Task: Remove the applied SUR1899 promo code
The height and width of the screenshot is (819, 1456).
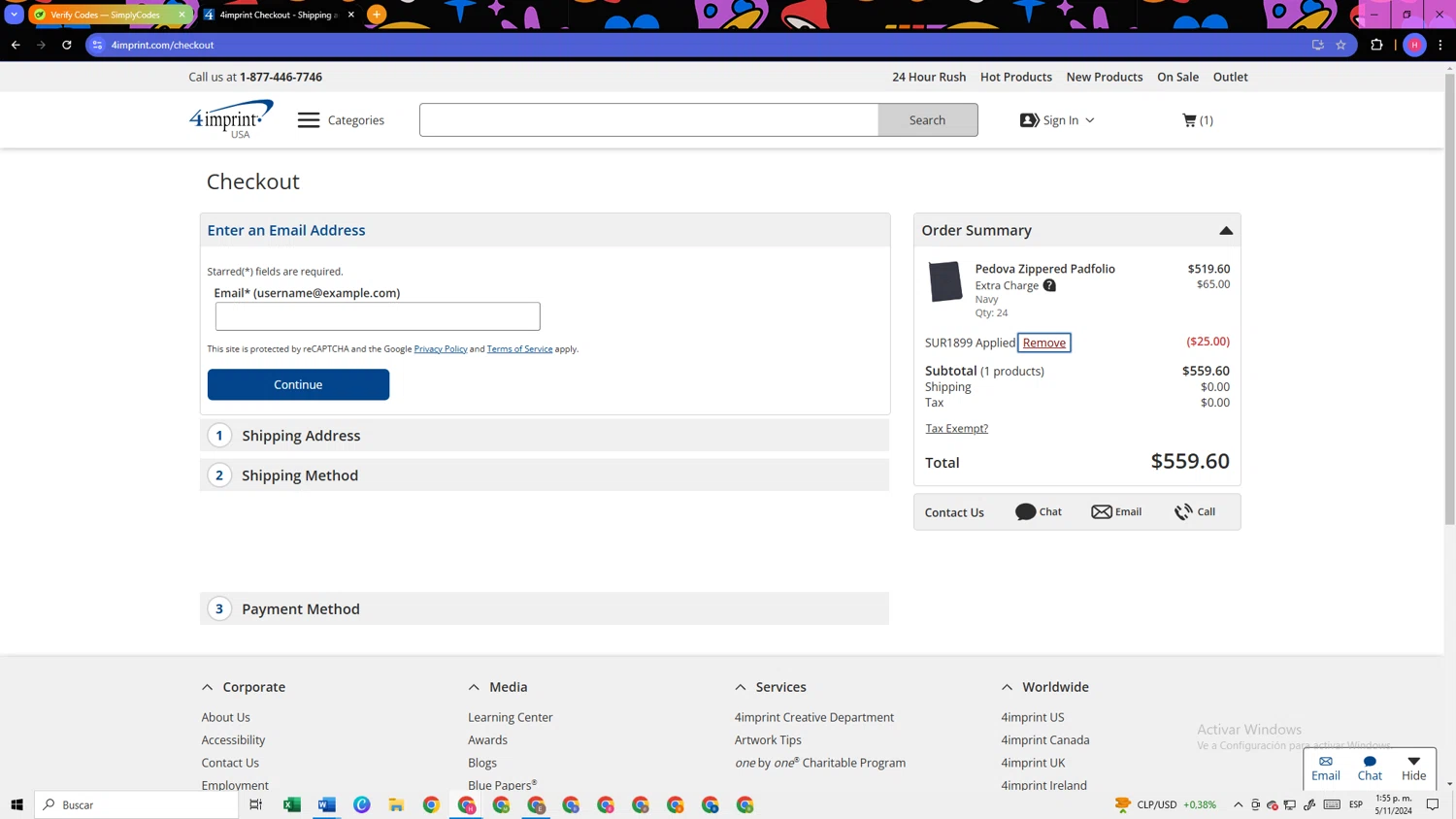Action: tap(1043, 343)
